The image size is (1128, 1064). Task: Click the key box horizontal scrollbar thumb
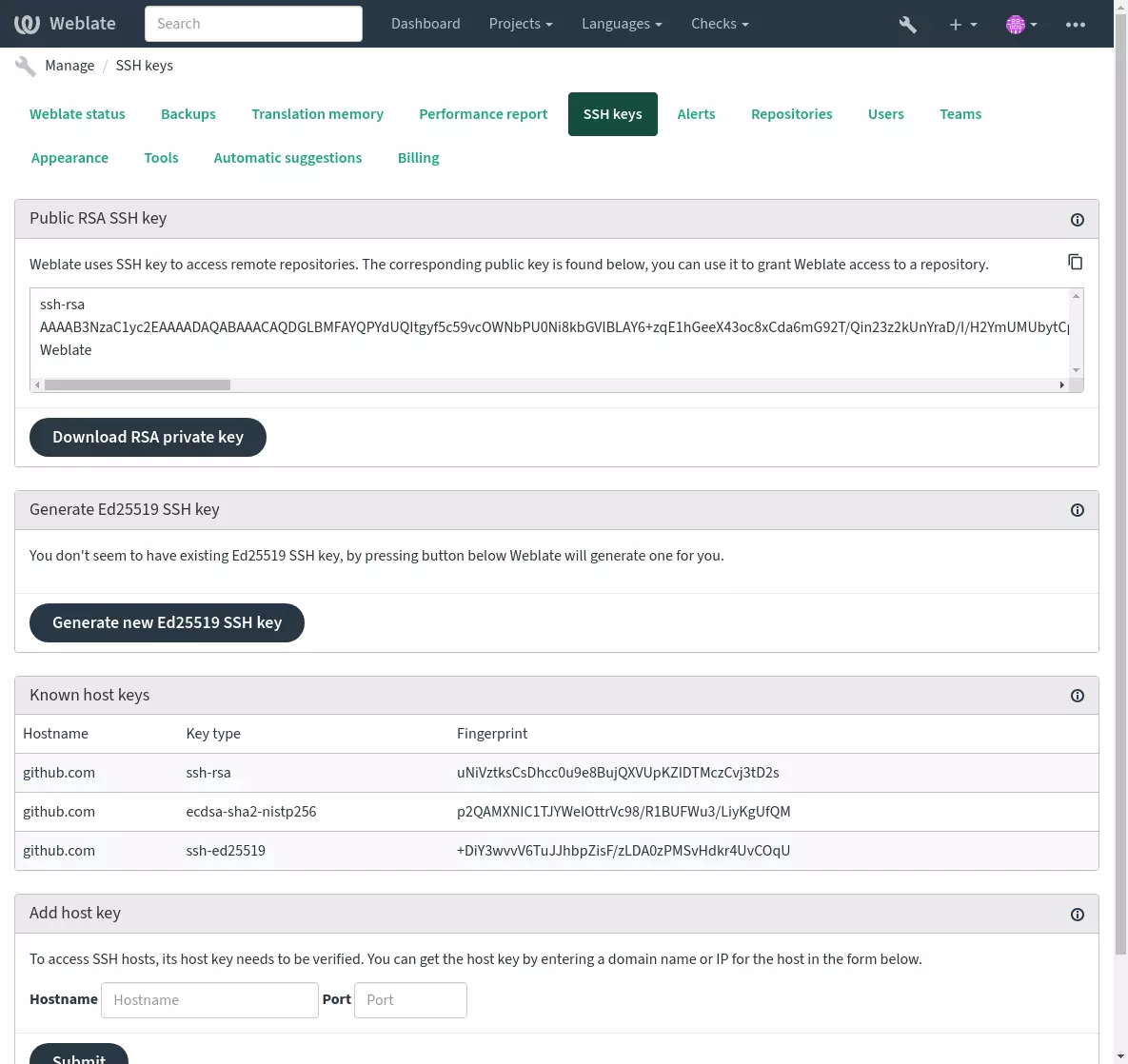(137, 384)
